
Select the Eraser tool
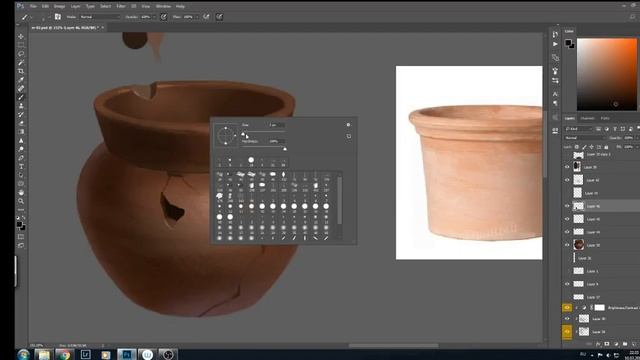(x=21, y=123)
